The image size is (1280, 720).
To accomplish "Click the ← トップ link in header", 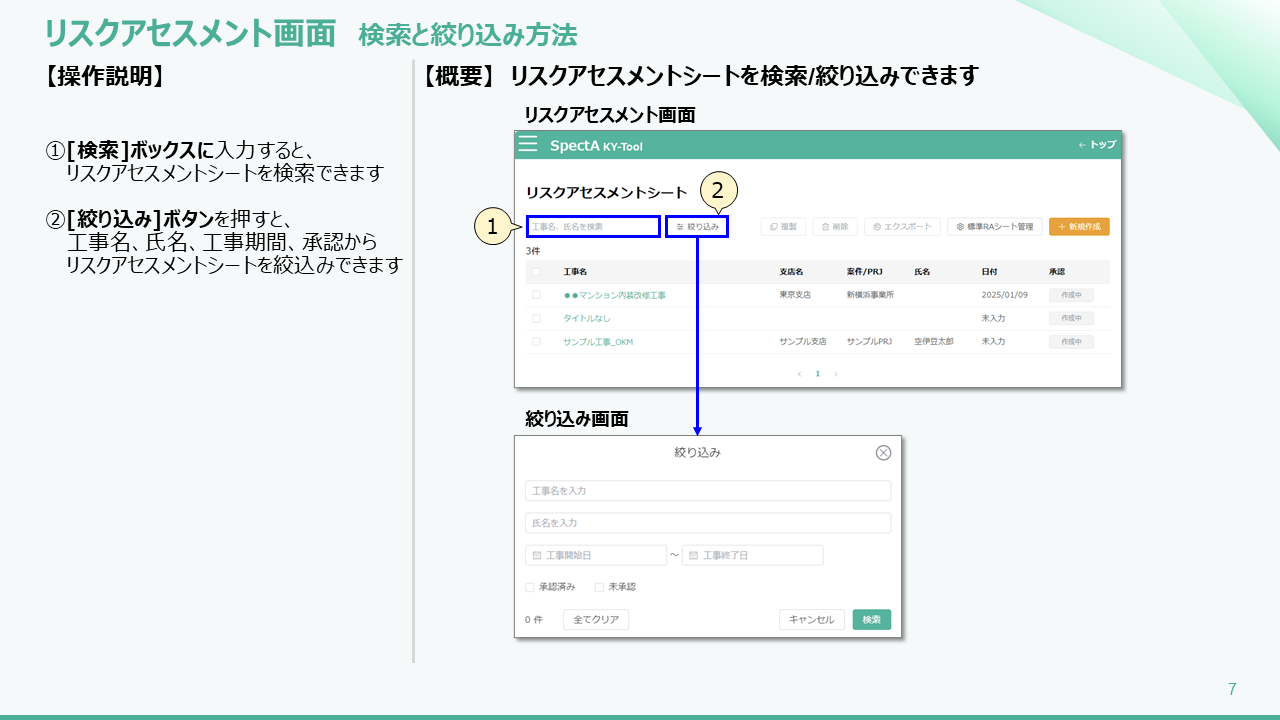I will (x=1097, y=145).
